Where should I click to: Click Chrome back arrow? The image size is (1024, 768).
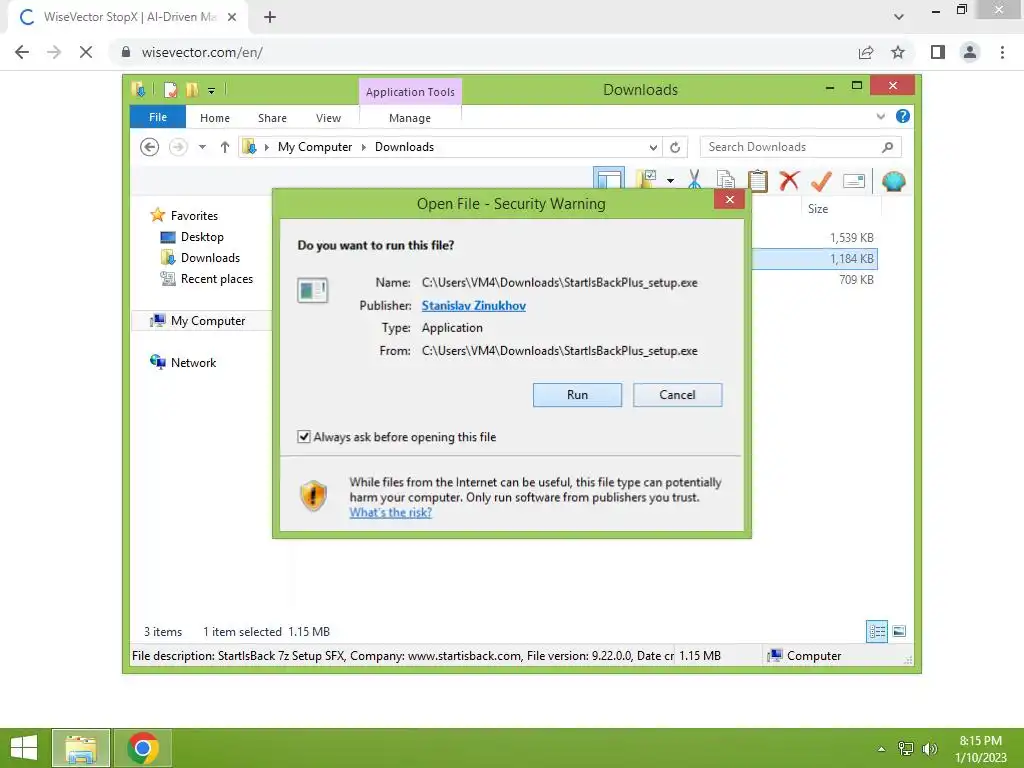click(x=22, y=52)
